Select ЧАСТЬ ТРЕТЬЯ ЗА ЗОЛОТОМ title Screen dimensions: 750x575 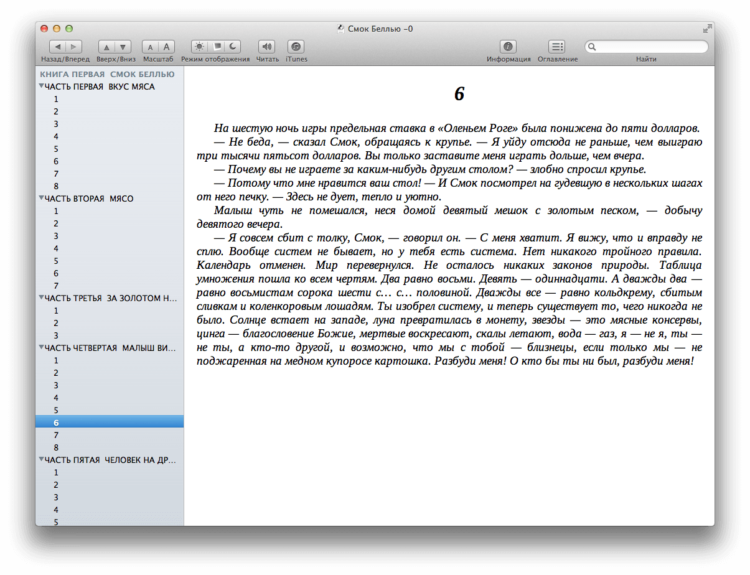110,298
